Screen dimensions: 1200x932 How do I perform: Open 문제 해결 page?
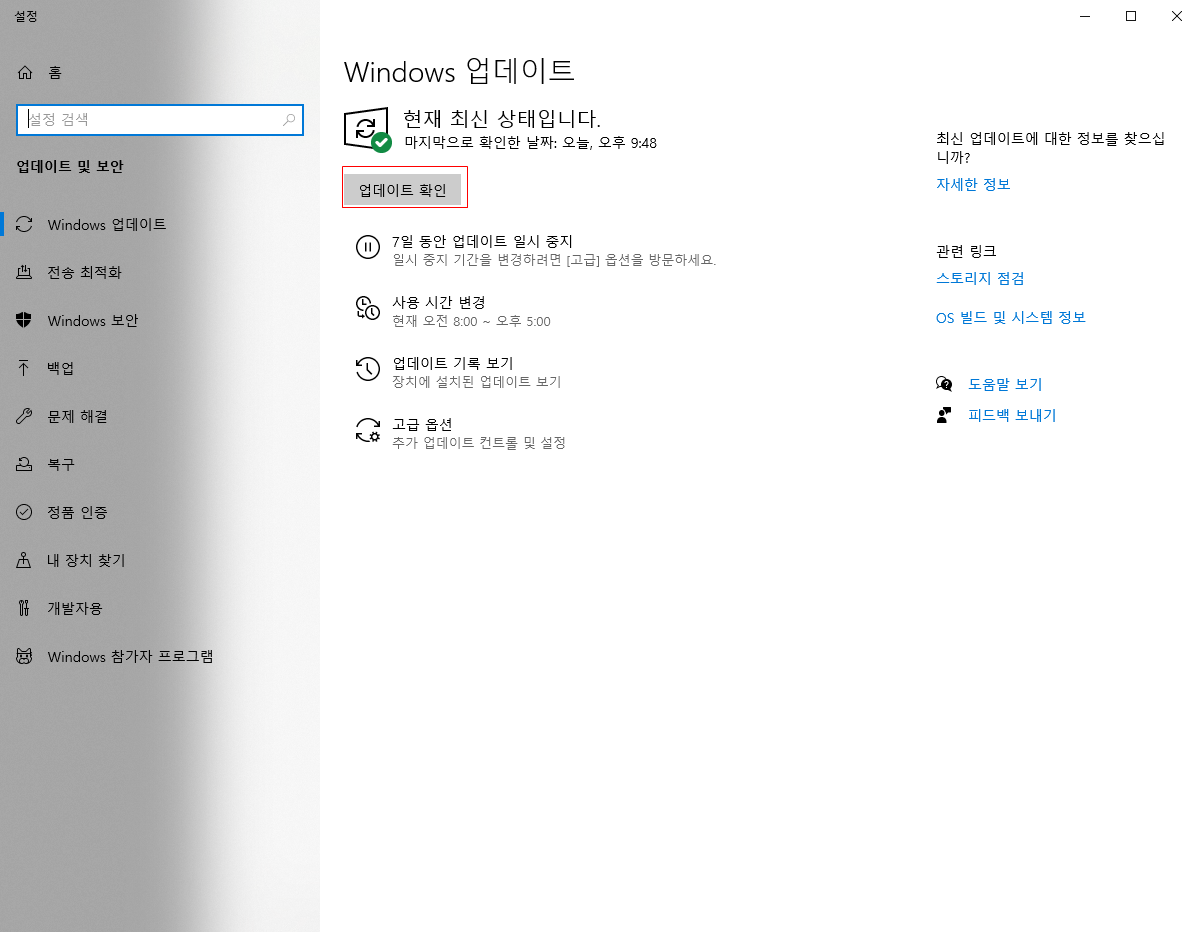pos(160,416)
